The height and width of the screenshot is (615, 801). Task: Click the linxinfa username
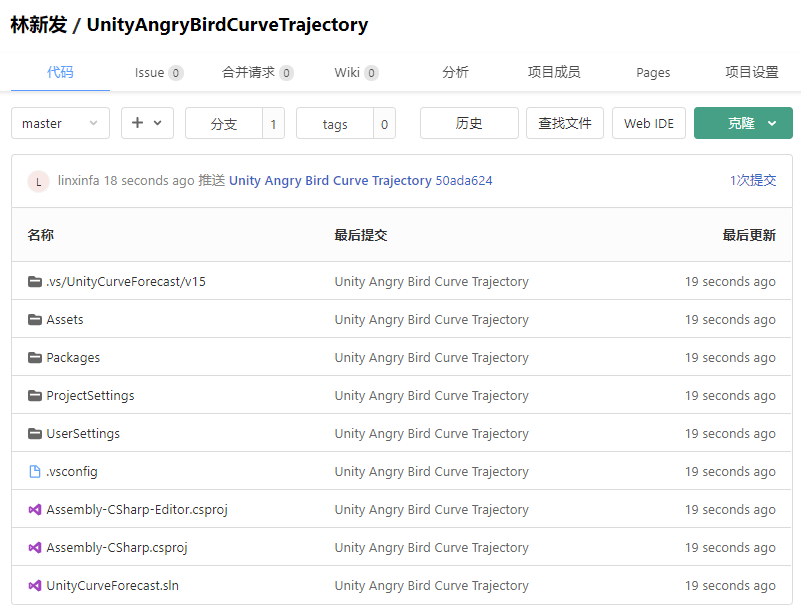(79, 180)
